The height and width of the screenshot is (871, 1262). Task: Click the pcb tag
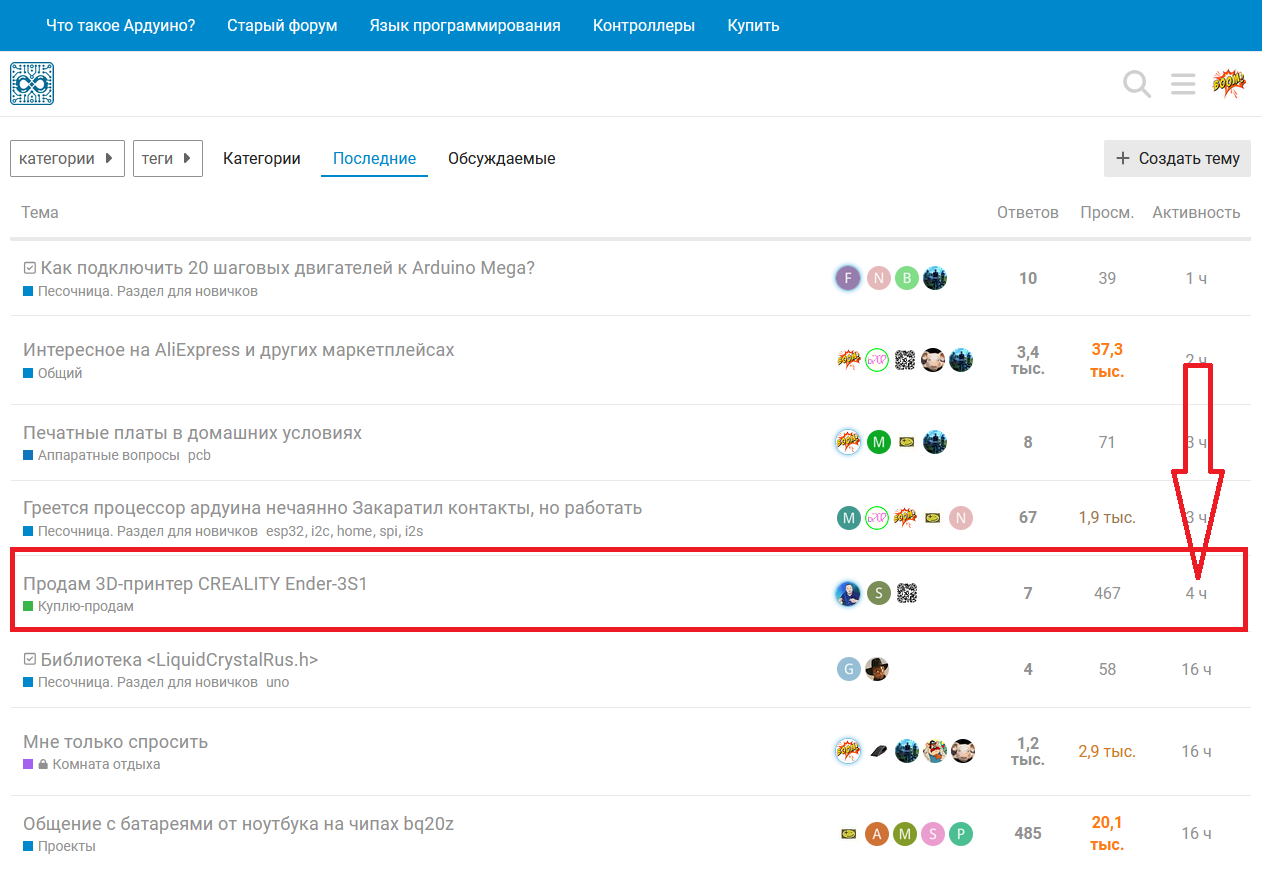[199, 455]
